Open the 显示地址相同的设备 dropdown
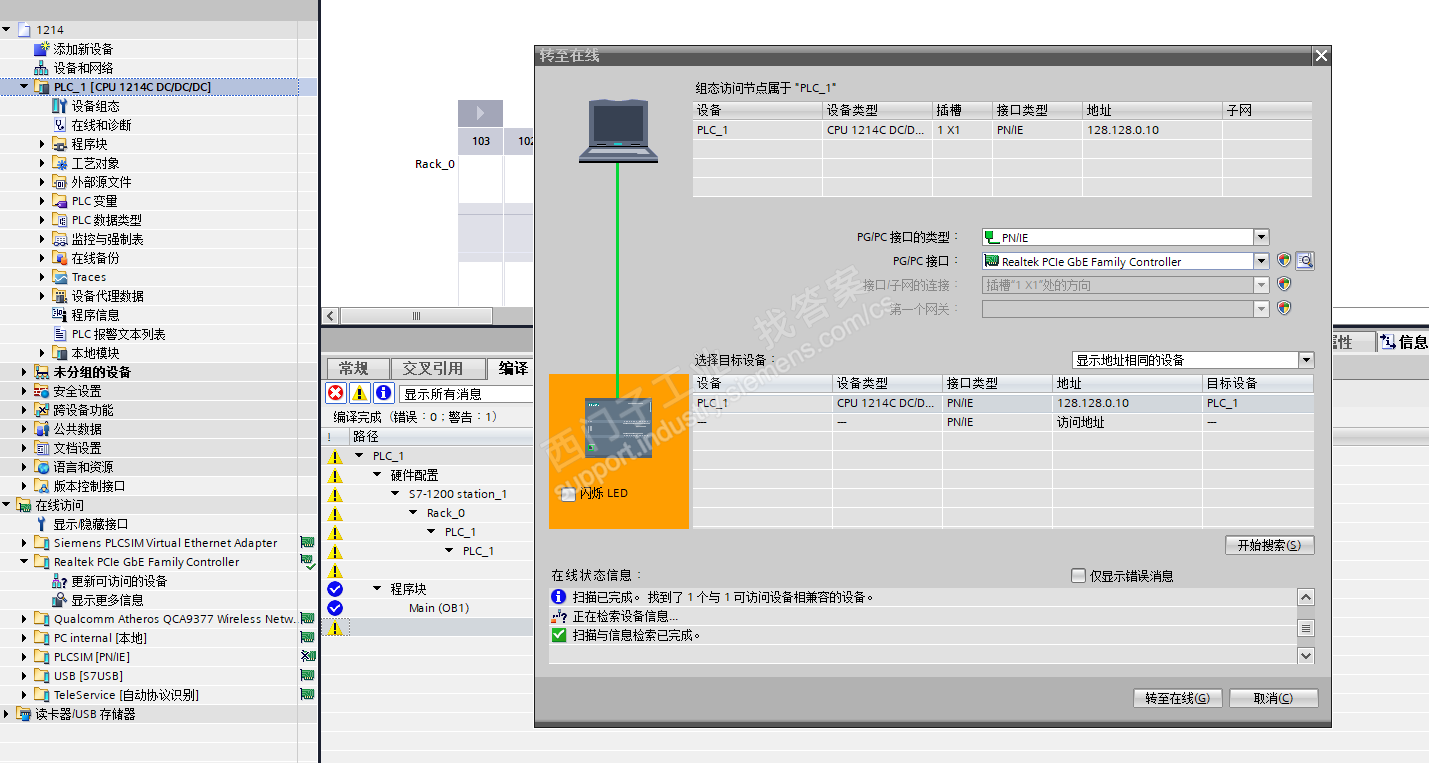The image size is (1429, 763). tap(1306, 360)
